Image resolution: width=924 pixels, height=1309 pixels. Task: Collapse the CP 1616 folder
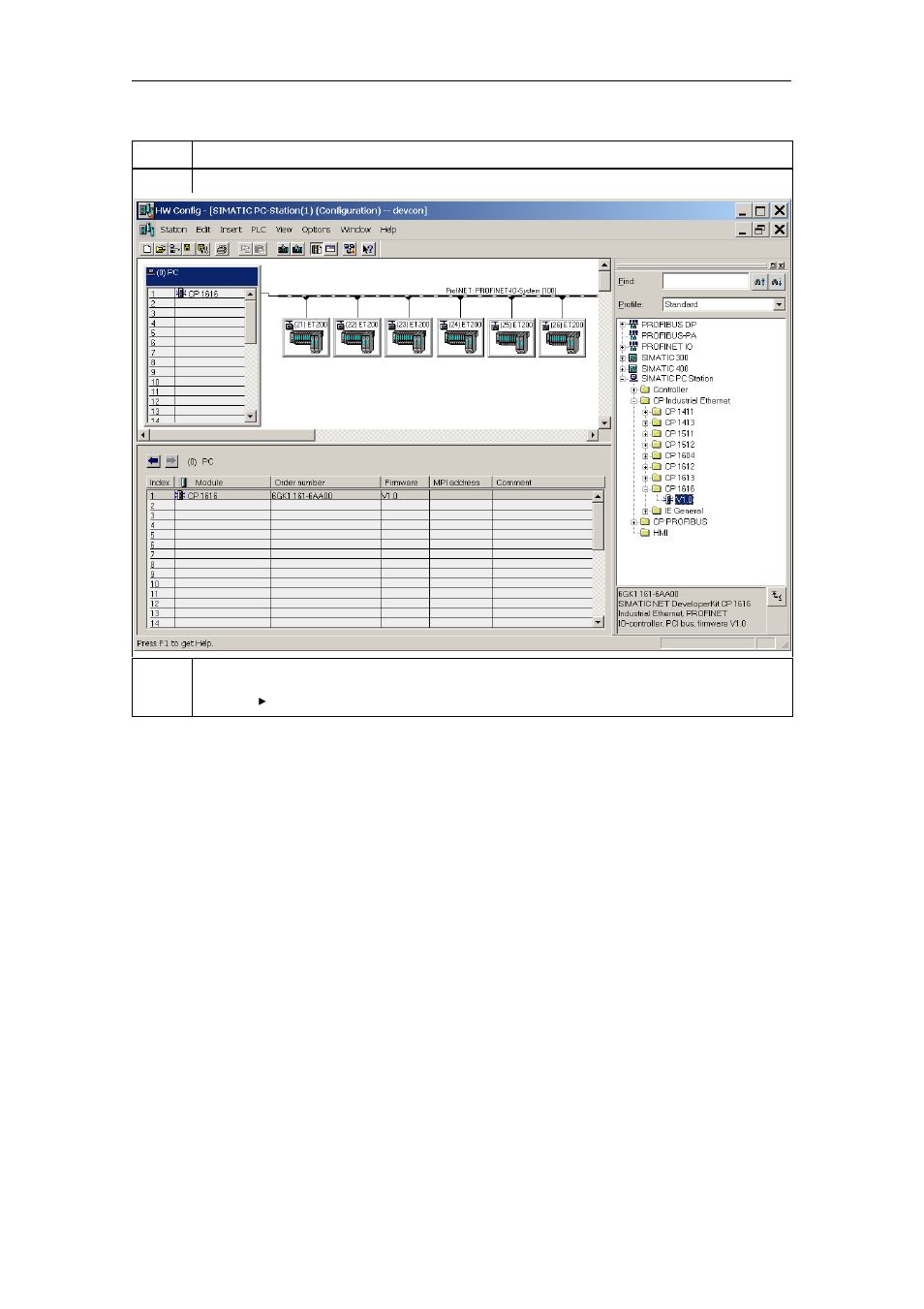click(646, 489)
